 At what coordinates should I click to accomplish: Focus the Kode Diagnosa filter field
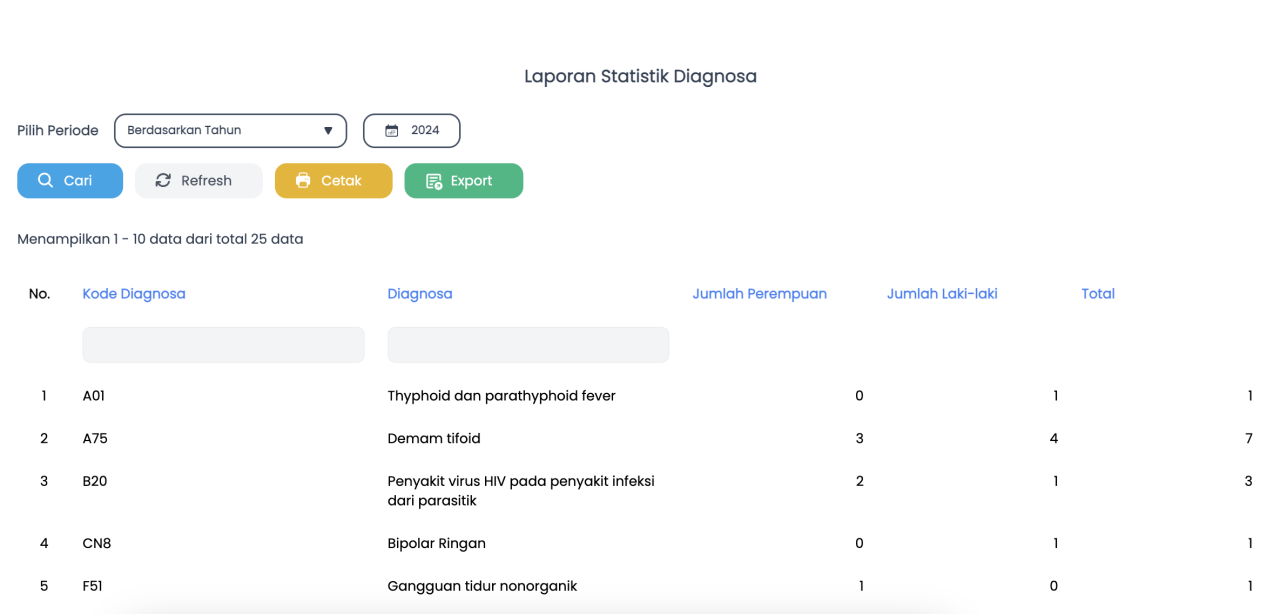coord(223,345)
